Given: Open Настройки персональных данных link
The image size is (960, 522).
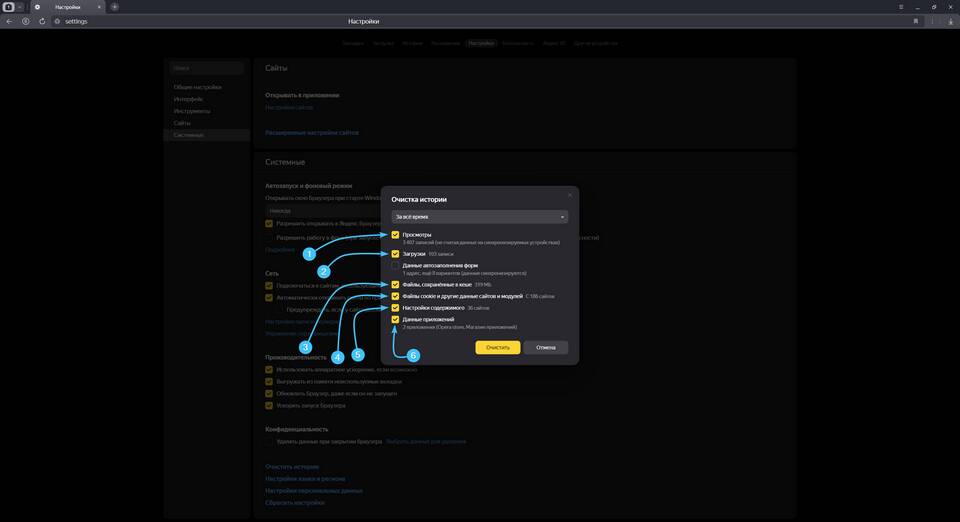Looking at the screenshot, I should pos(313,491).
